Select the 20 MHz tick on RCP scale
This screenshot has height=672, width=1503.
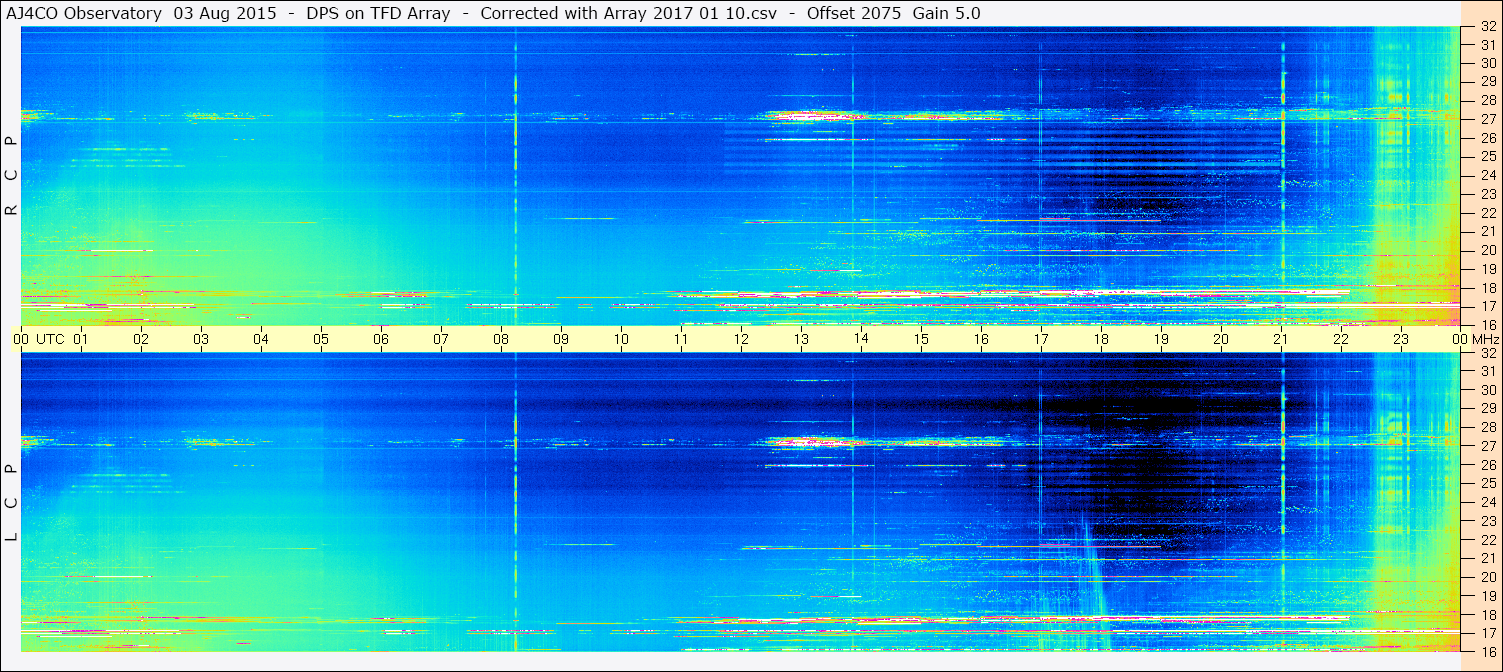[1487, 250]
